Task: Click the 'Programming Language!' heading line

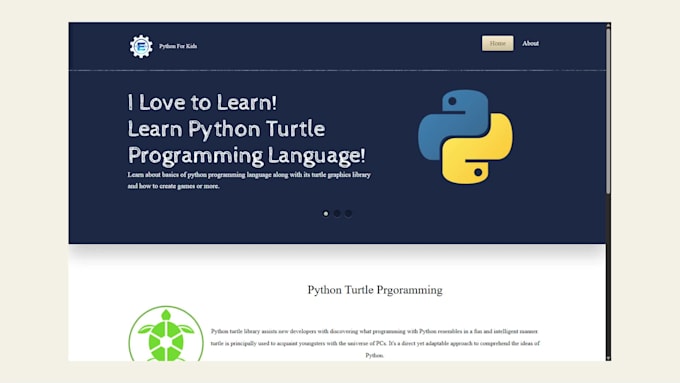Action: pyautogui.click(x=246, y=155)
